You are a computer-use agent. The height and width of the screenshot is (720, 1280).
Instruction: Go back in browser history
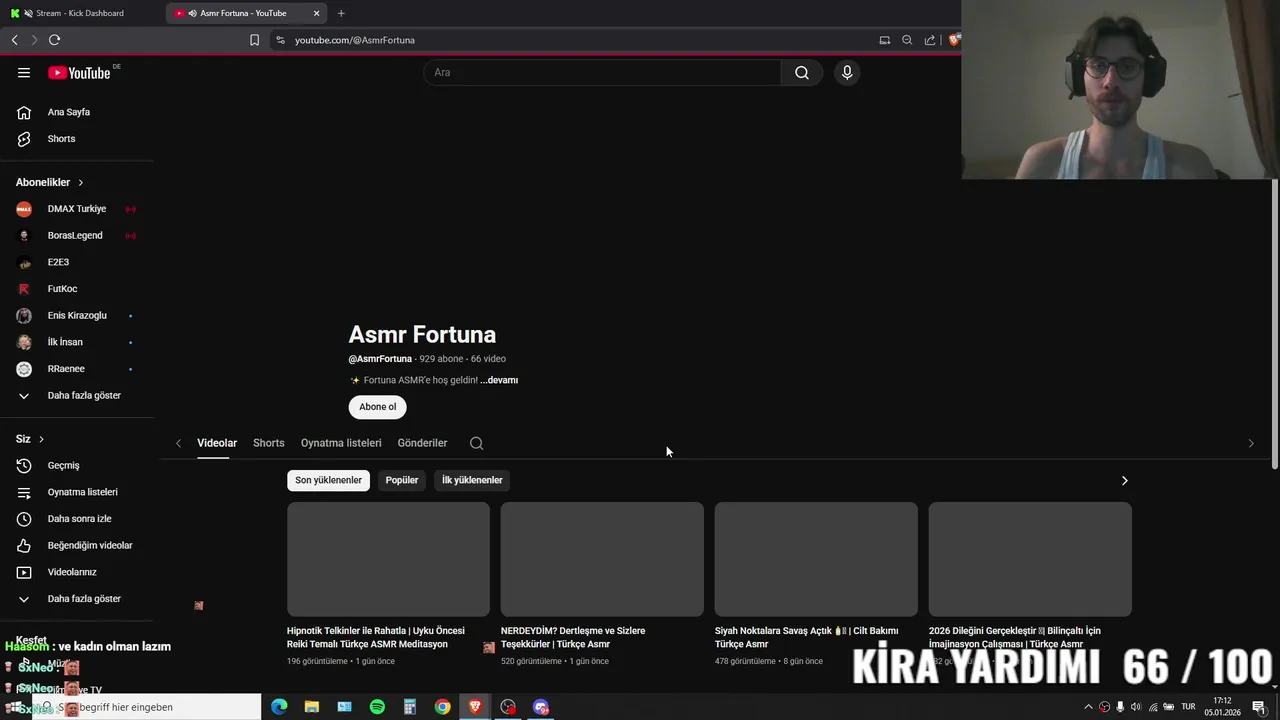[x=14, y=40]
